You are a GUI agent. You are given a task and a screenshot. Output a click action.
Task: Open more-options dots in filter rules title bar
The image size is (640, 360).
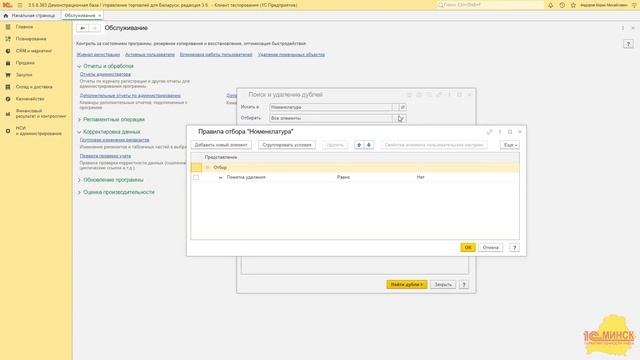[x=500, y=132]
